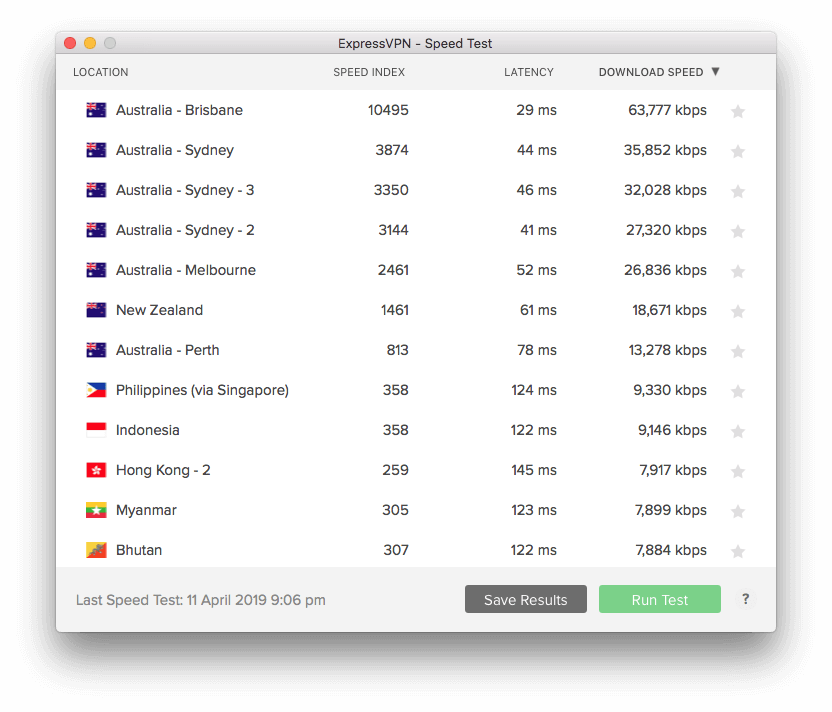This screenshot has height=712, width=832.
Task: Sort by Location column header
Action: (x=101, y=72)
